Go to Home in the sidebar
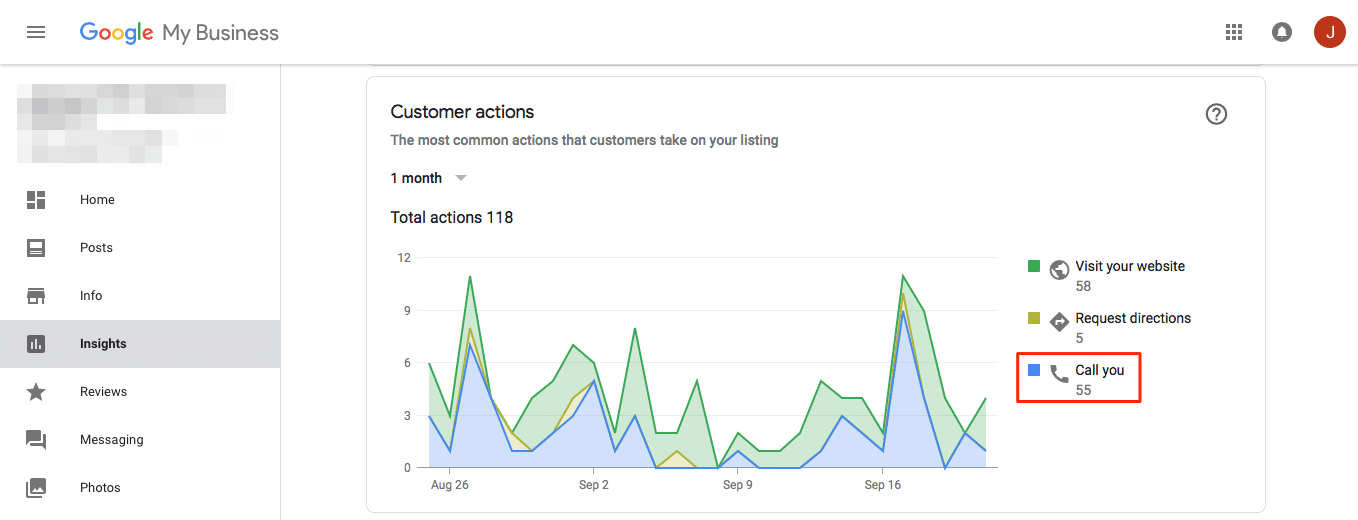Image resolution: width=1358 pixels, height=520 pixels. [140, 200]
